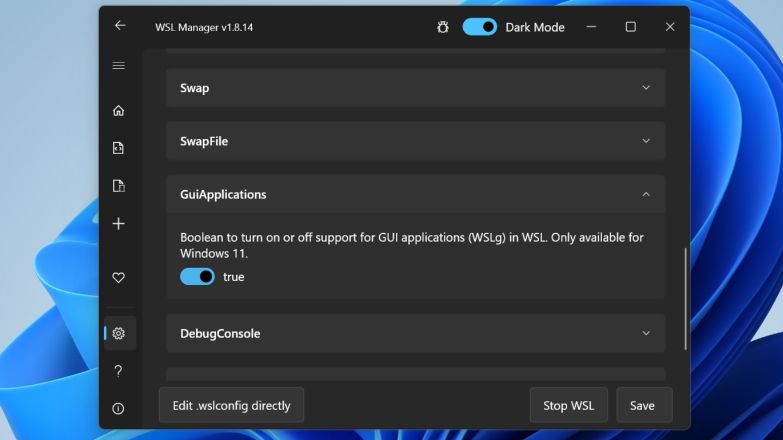Click Edit .wslconfig directly button

point(231,406)
